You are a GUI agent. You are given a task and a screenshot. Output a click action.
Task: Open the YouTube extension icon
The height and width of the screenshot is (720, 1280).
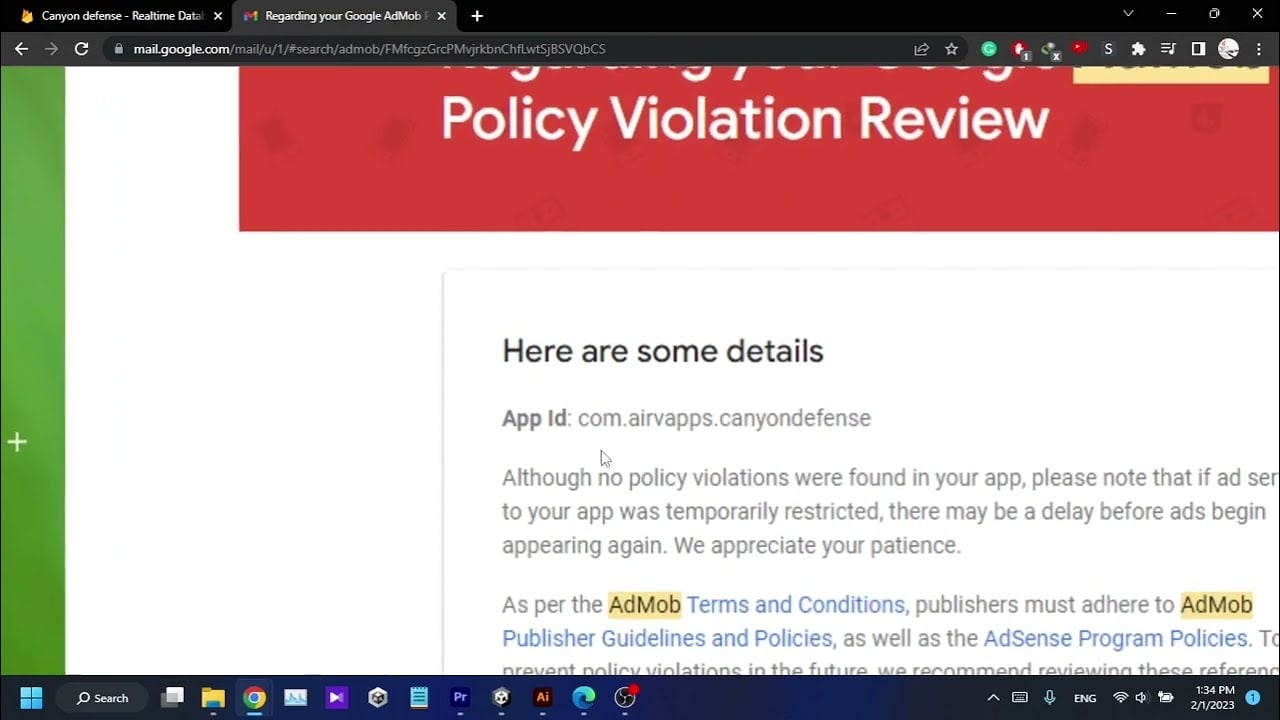1078,48
